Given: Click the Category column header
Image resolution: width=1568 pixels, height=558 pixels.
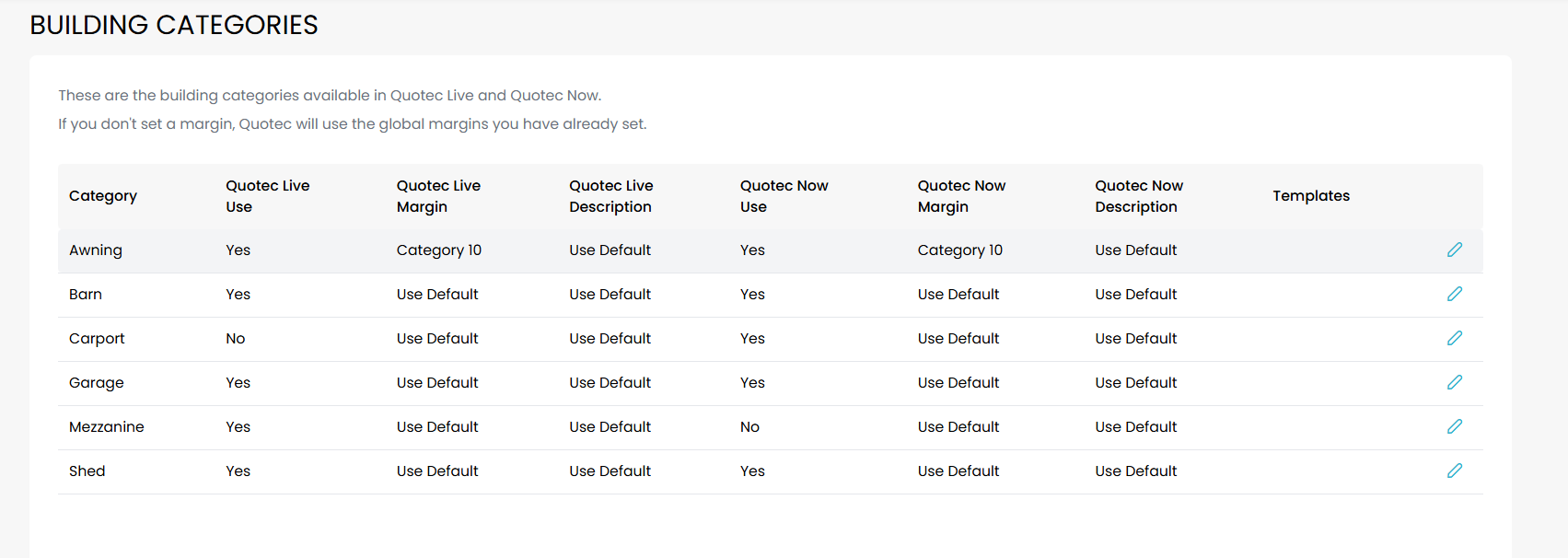Looking at the screenshot, I should [103, 196].
